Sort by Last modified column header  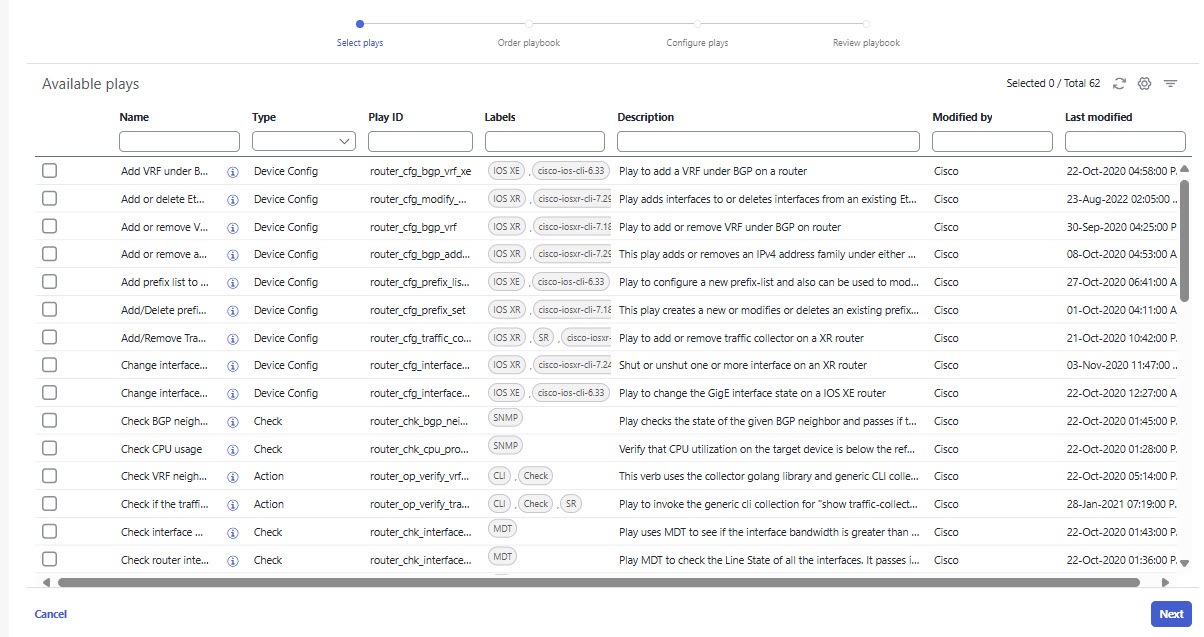[x=1099, y=117]
